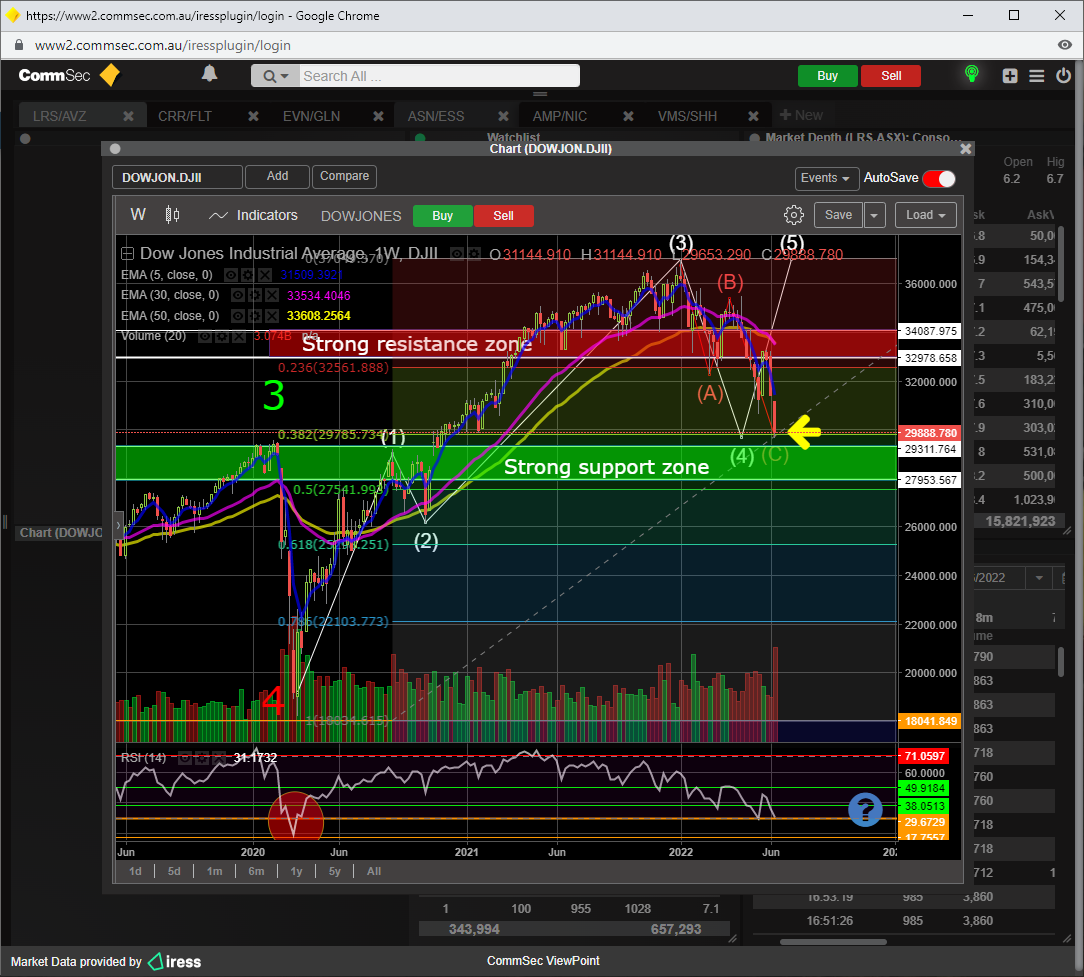Click the DOWJON.DJII symbol input field
1084x977 pixels.
click(178, 178)
